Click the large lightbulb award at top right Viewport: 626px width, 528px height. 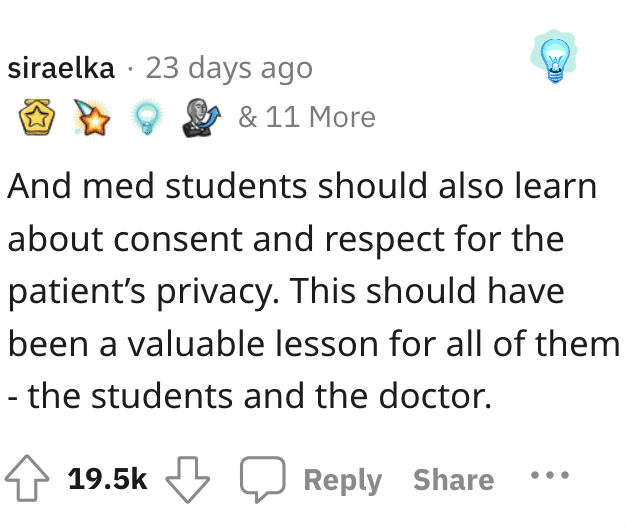coord(554,56)
